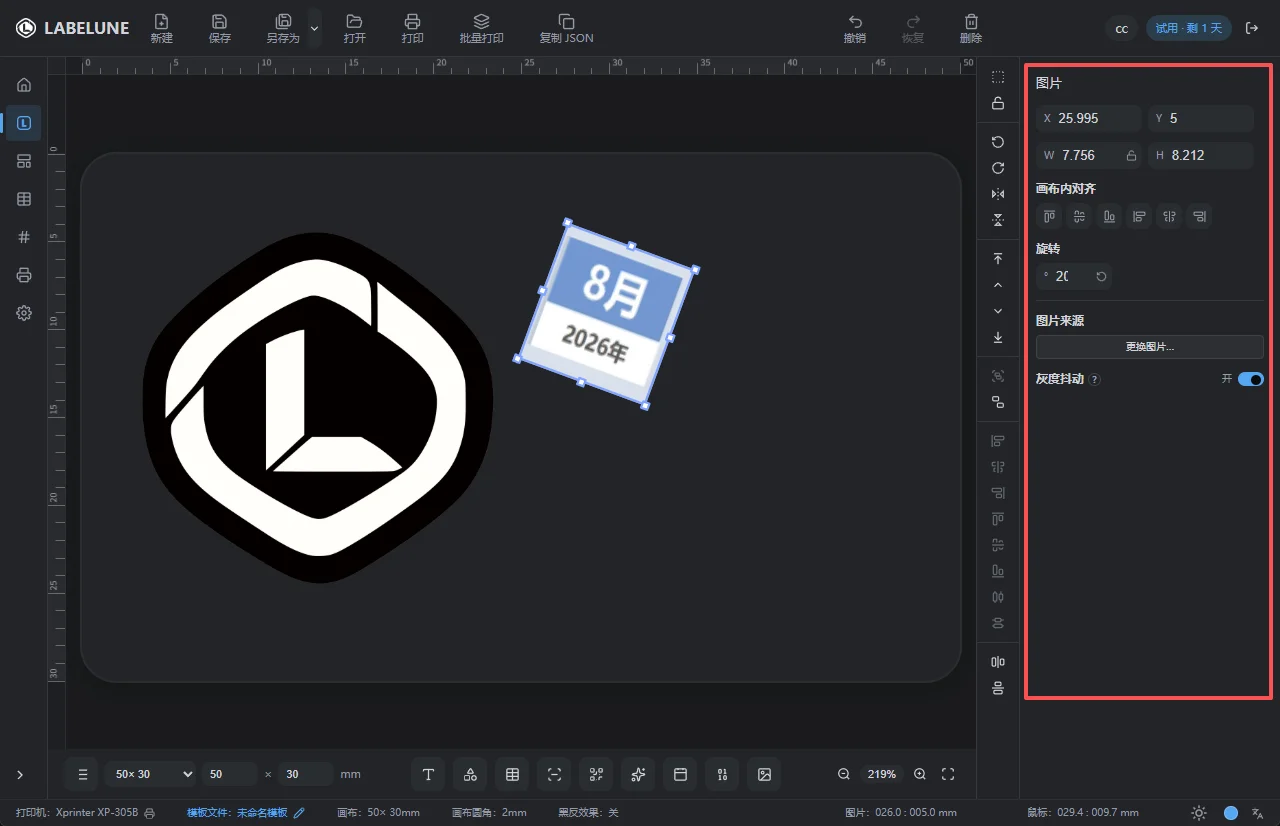Screen dimensions: 1280x826
Task: Open the data table sidebar icon
Action: (x=24, y=199)
